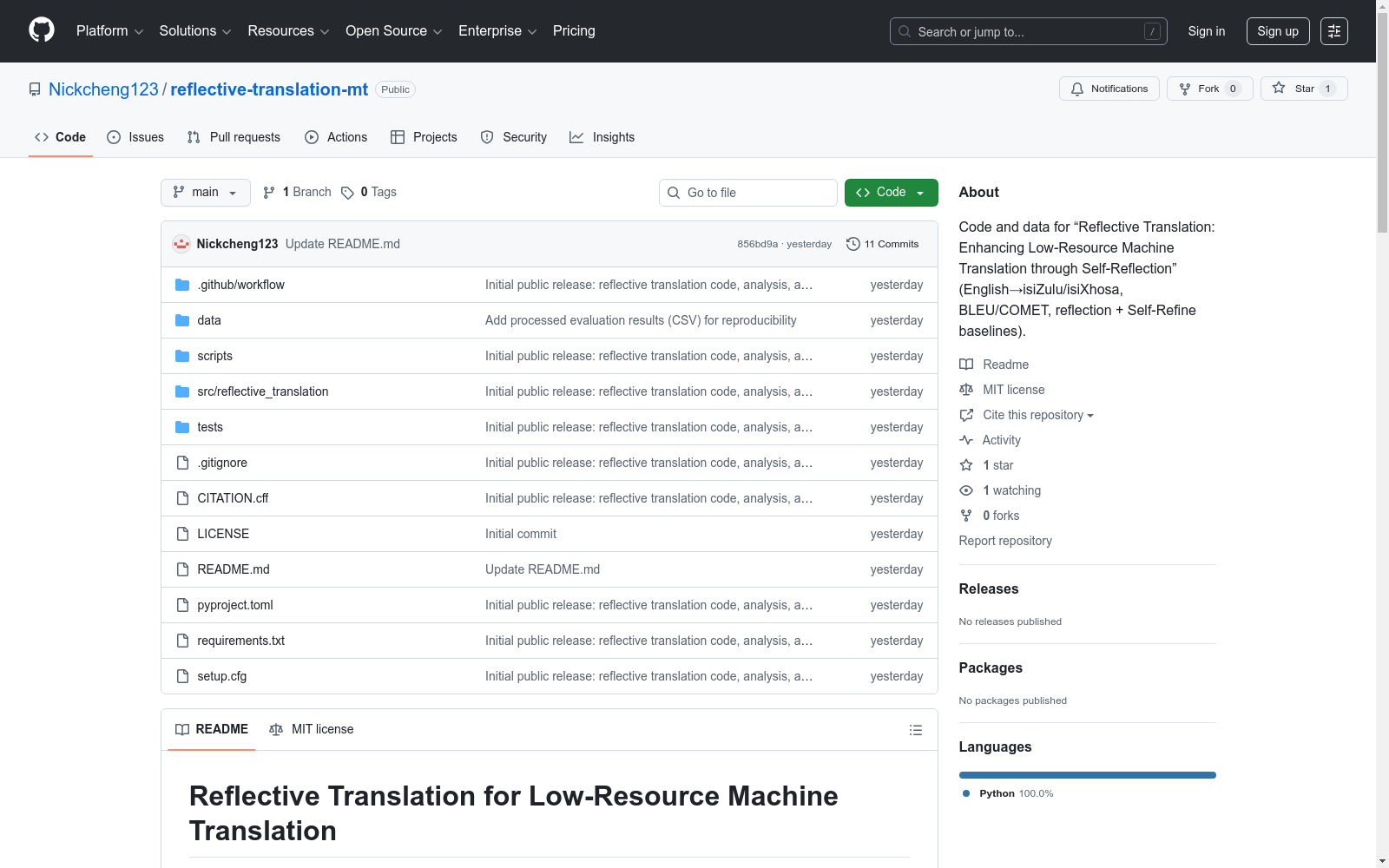This screenshot has height=868, width=1389.
Task: Click the Go to file input
Action: point(748,193)
